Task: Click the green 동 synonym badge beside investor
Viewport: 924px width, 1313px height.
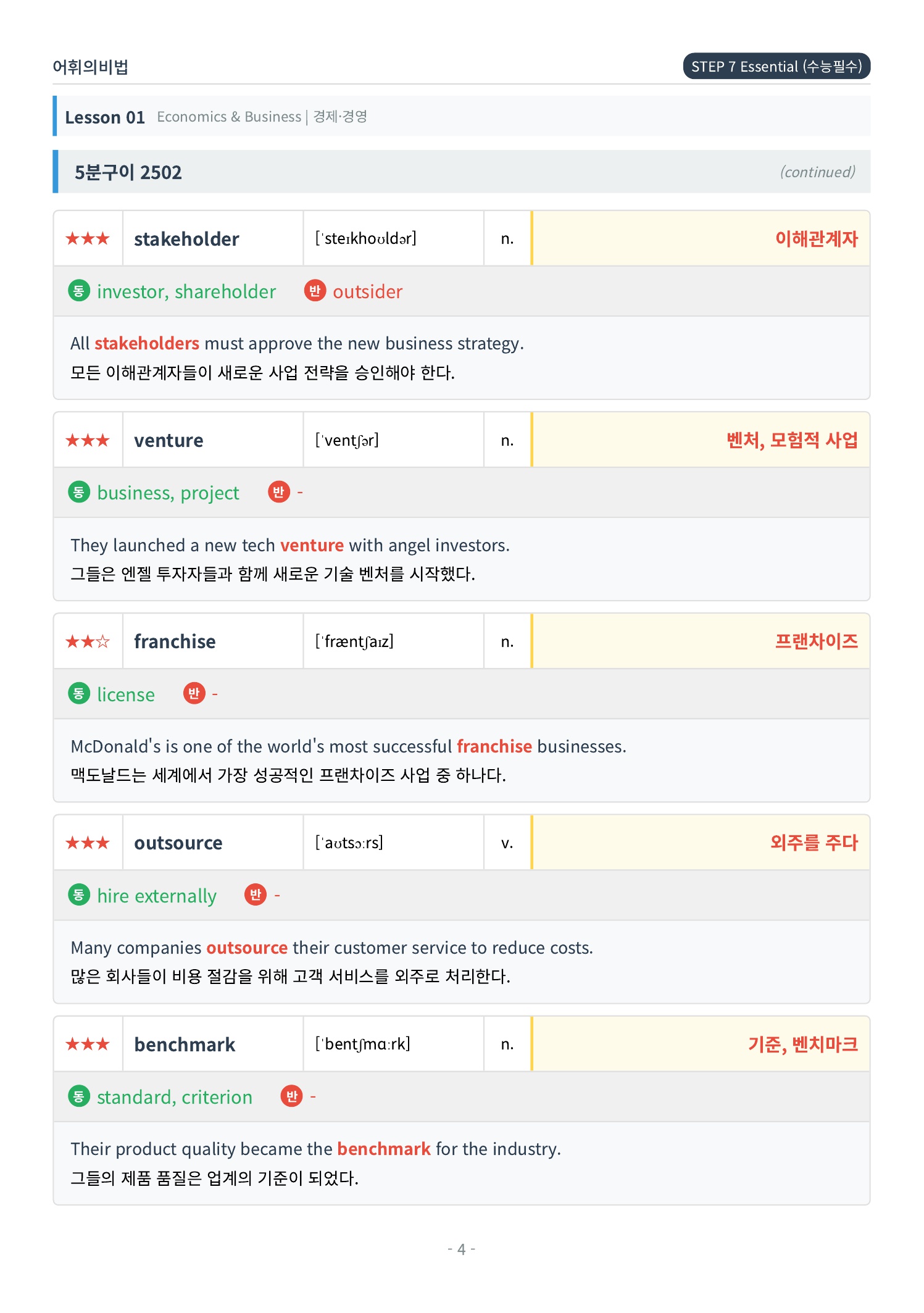Action: pyautogui.click(x=79, y=291)
